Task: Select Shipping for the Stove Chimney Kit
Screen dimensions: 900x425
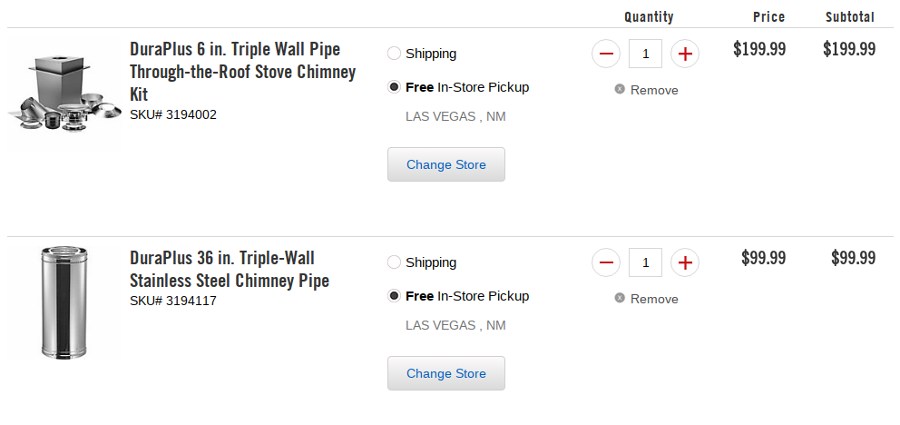Action: [394, 54]
